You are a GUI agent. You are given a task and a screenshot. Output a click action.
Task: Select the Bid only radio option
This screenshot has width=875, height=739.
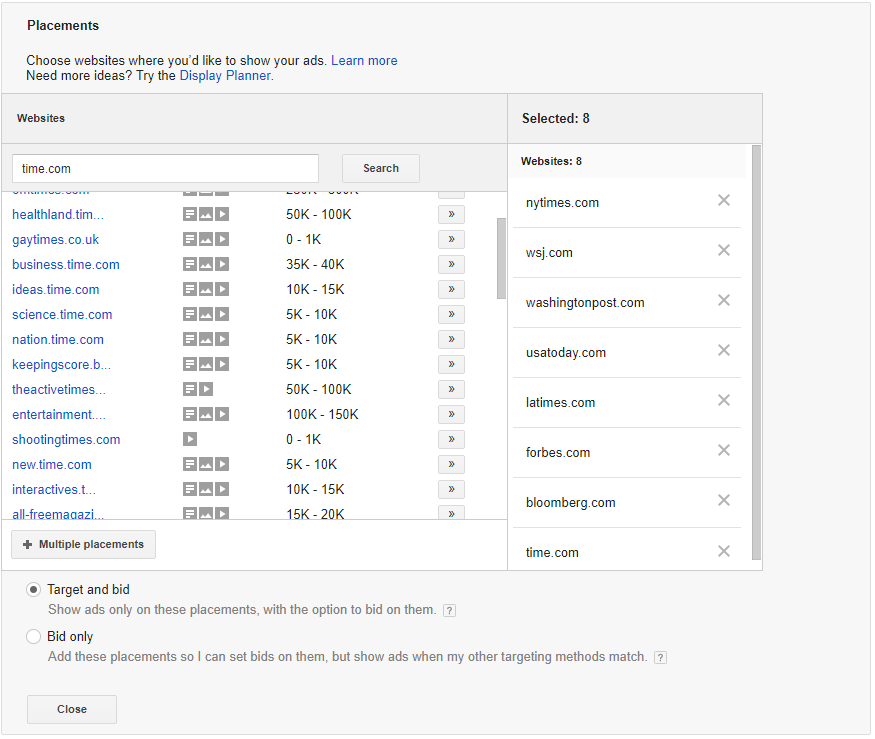coord(34,636)
